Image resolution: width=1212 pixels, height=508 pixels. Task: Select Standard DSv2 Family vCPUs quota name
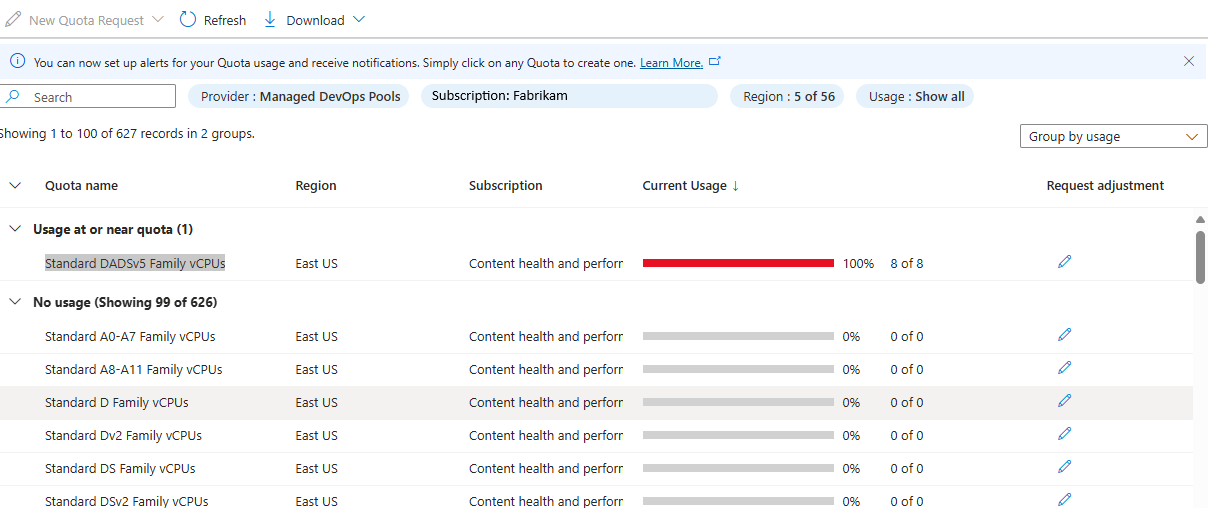tap(127, 500)
